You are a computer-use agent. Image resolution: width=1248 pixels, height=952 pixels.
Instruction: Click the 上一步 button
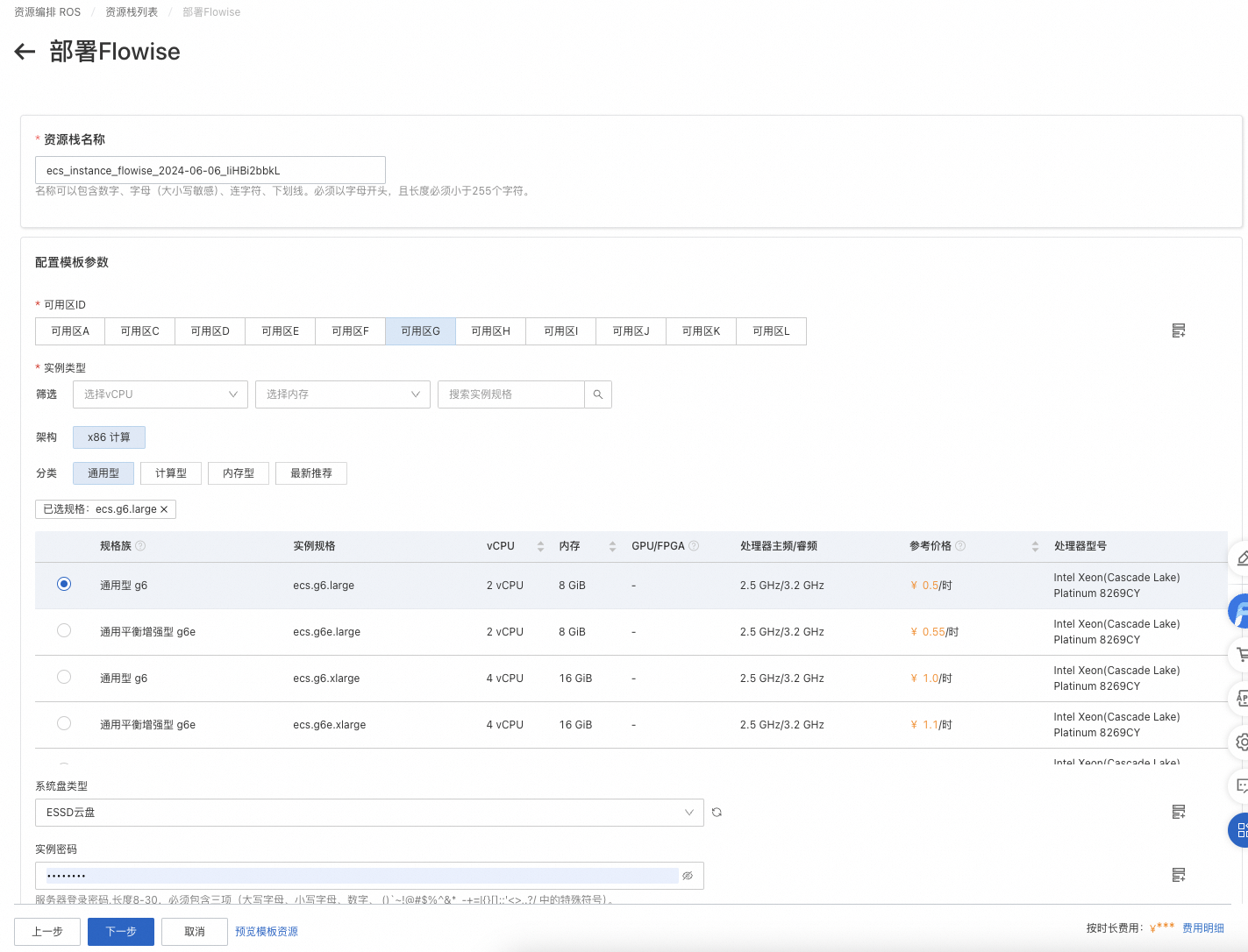click(47, 932)
